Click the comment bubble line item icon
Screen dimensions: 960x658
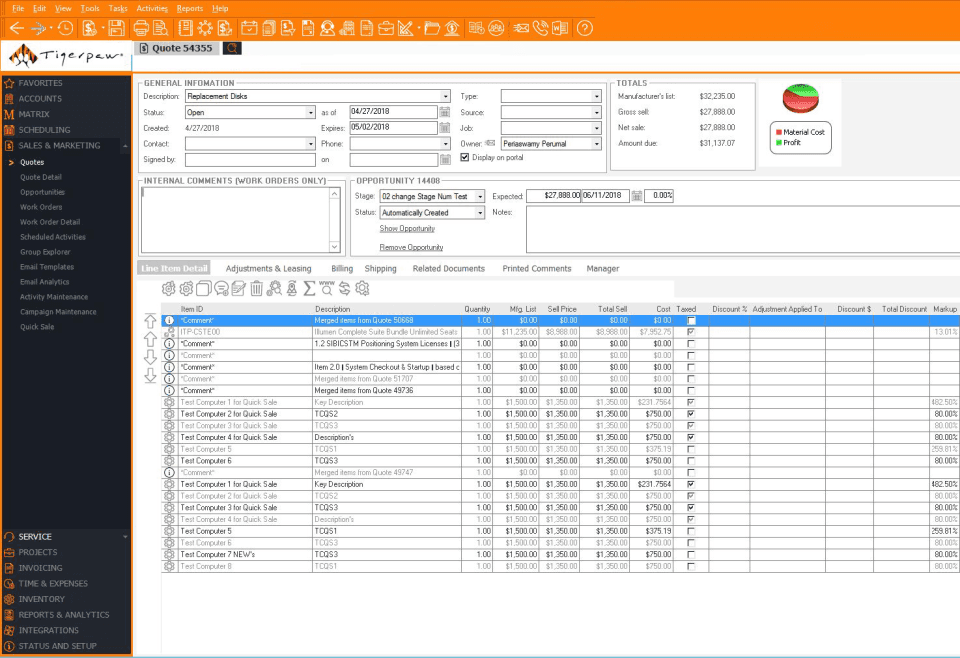coord(221,288)
